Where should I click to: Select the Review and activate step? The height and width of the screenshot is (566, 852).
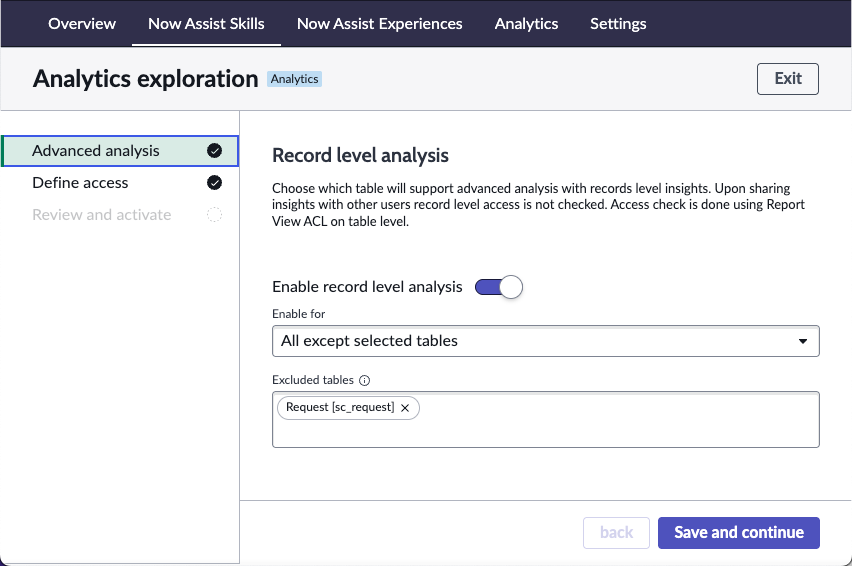click(120, 215)
